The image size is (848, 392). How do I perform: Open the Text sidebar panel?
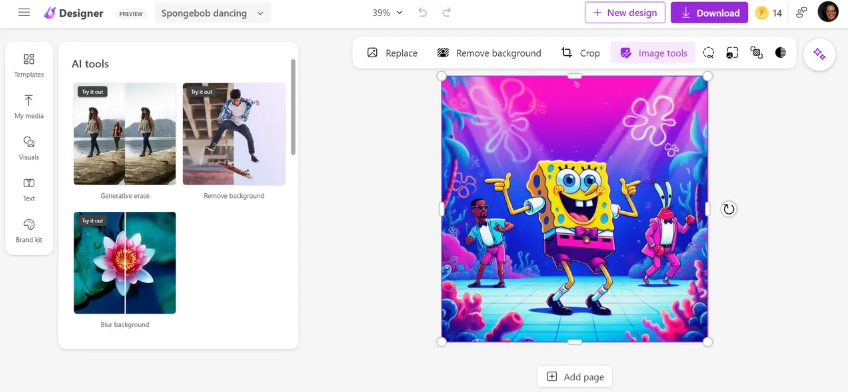coord(29,189)
